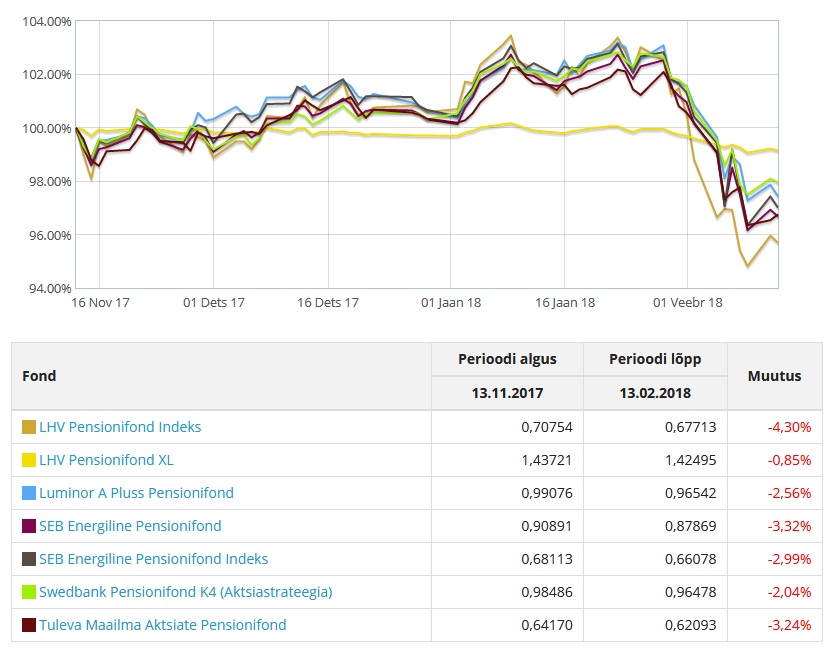Click the 102.00% y-axis label
The image size is (834, 650).
point(47,74)
